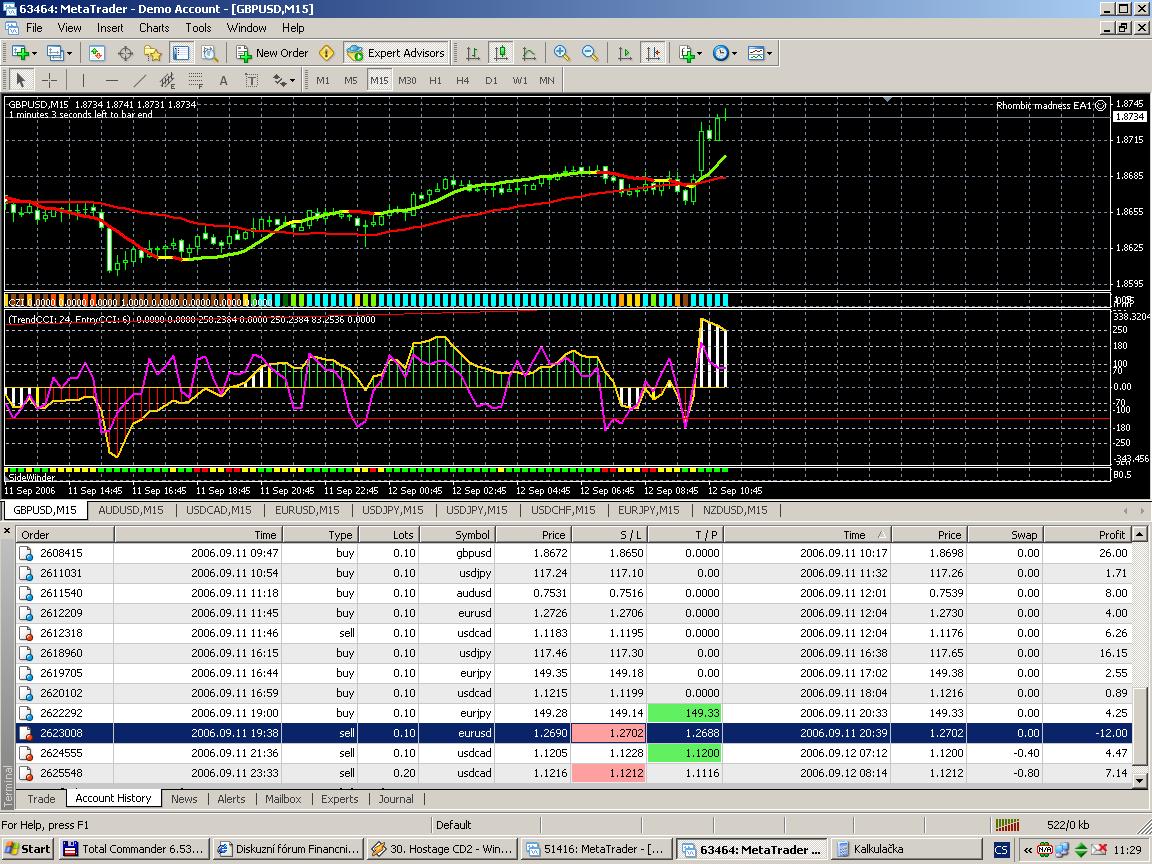Select the Draw trendline tool

[x=140, y=80]
